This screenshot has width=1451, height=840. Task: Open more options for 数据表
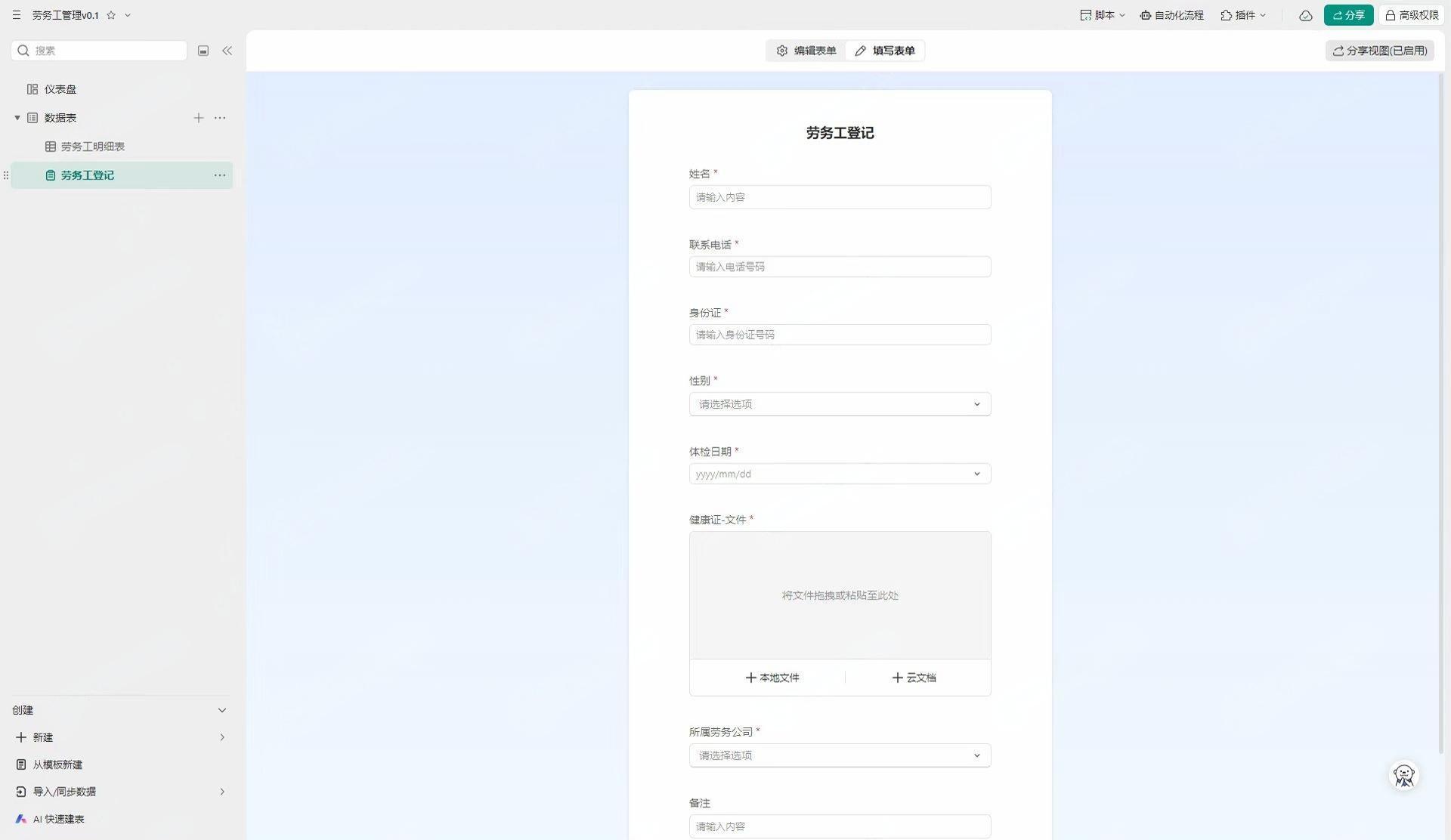click(220, 118)
